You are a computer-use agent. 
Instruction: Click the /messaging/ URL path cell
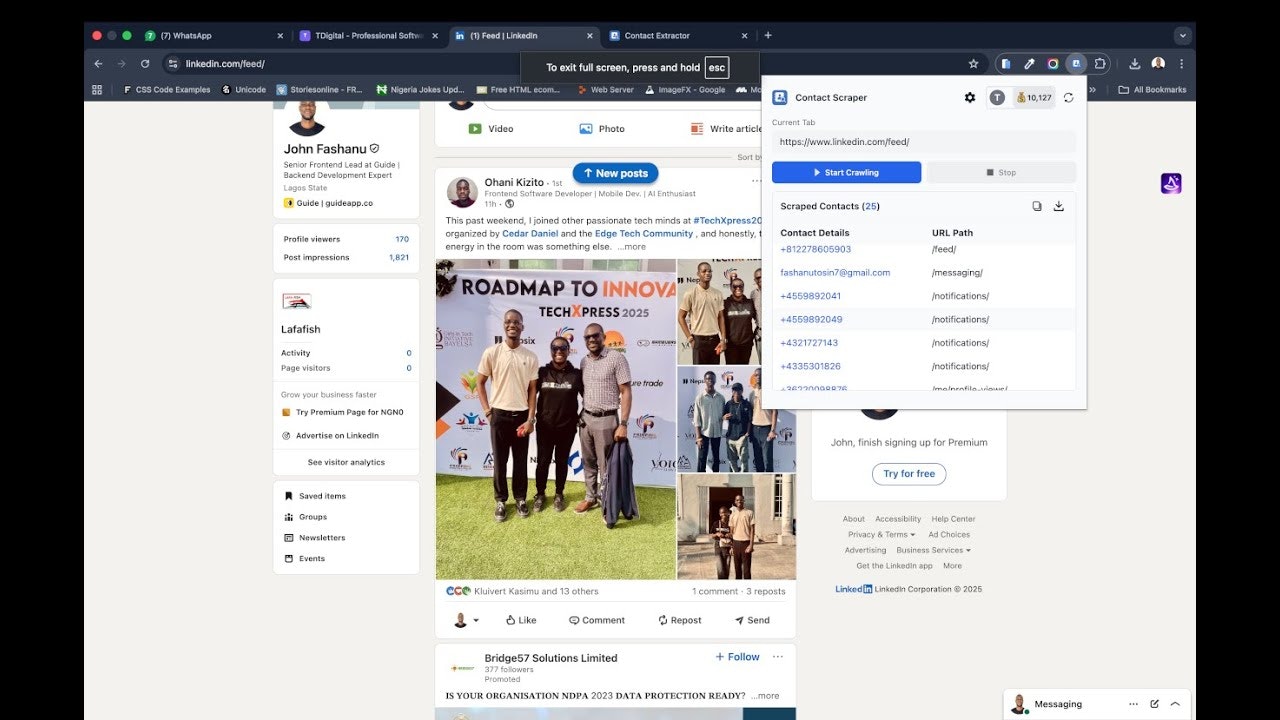coord(957,272)
